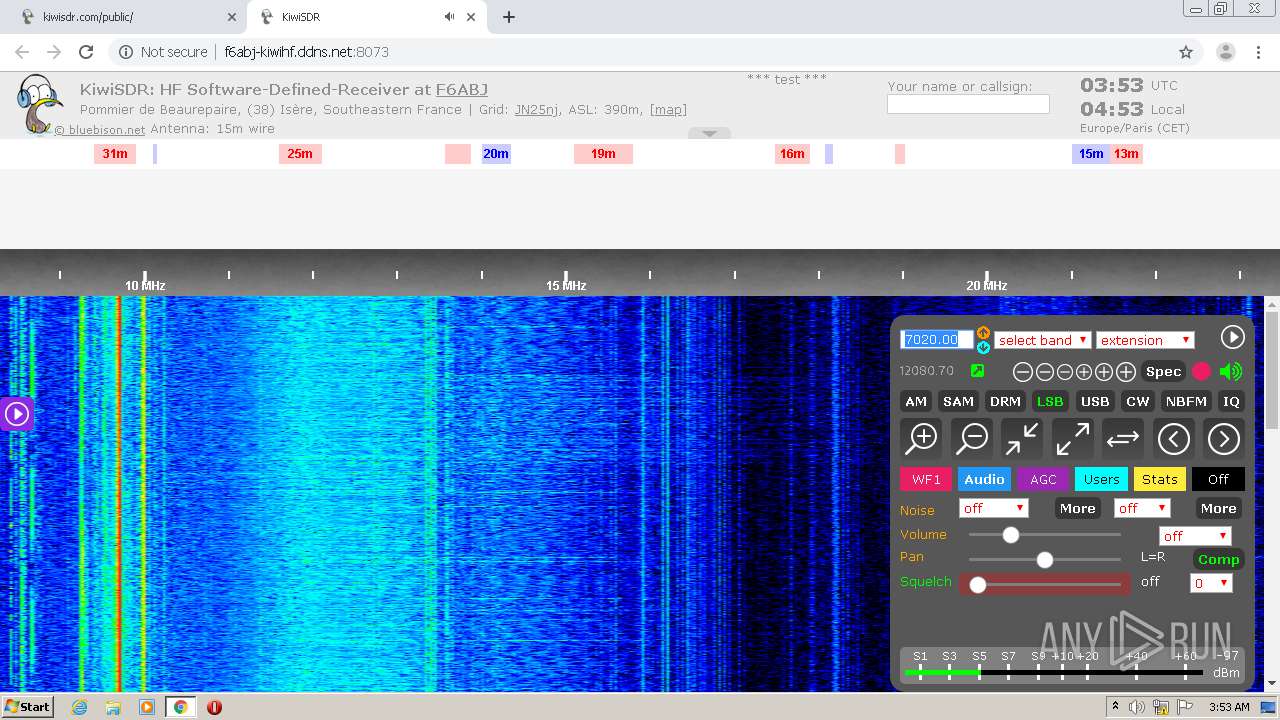Open the [map] link
Viewport: 1280px width, 720px height.
(x=668, y=109)
